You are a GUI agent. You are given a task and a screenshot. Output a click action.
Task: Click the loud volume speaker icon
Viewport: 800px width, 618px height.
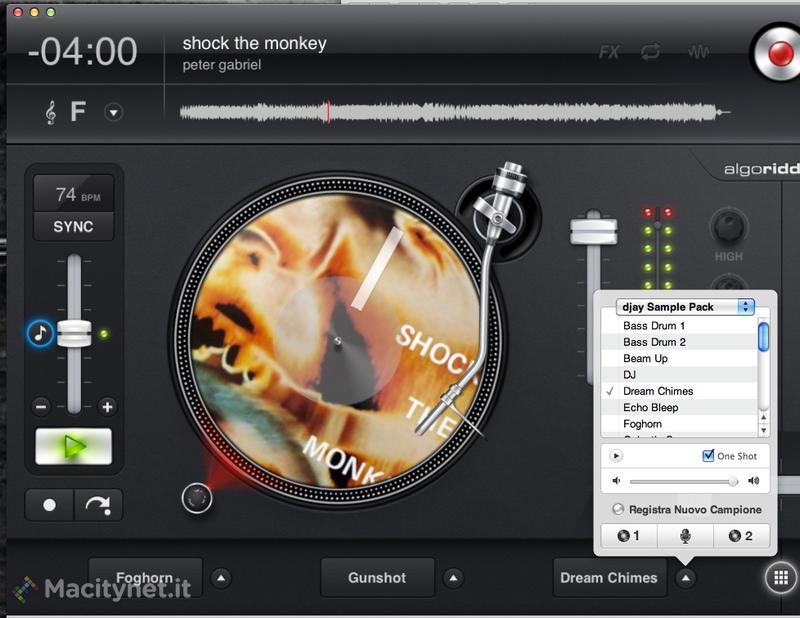point(754,481)
